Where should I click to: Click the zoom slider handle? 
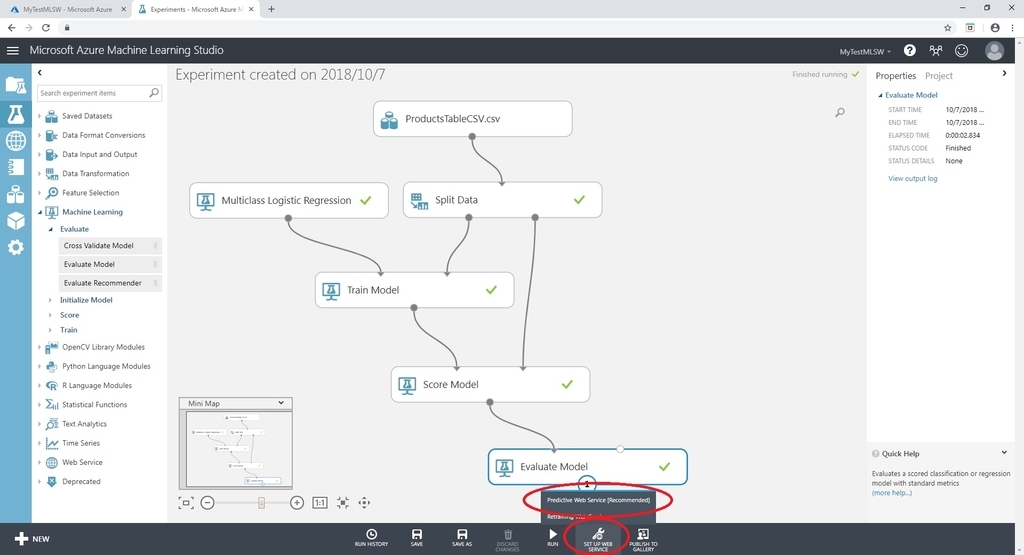coord(261,503)
